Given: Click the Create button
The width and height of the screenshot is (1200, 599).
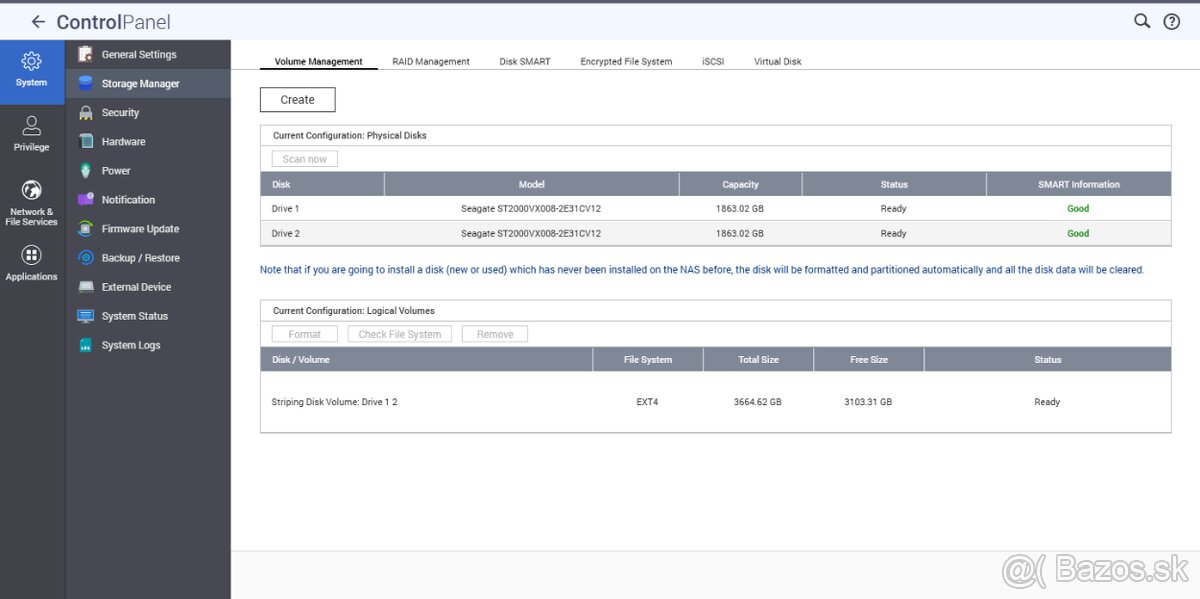Looking at the screenshot, I should coord(298,99).
